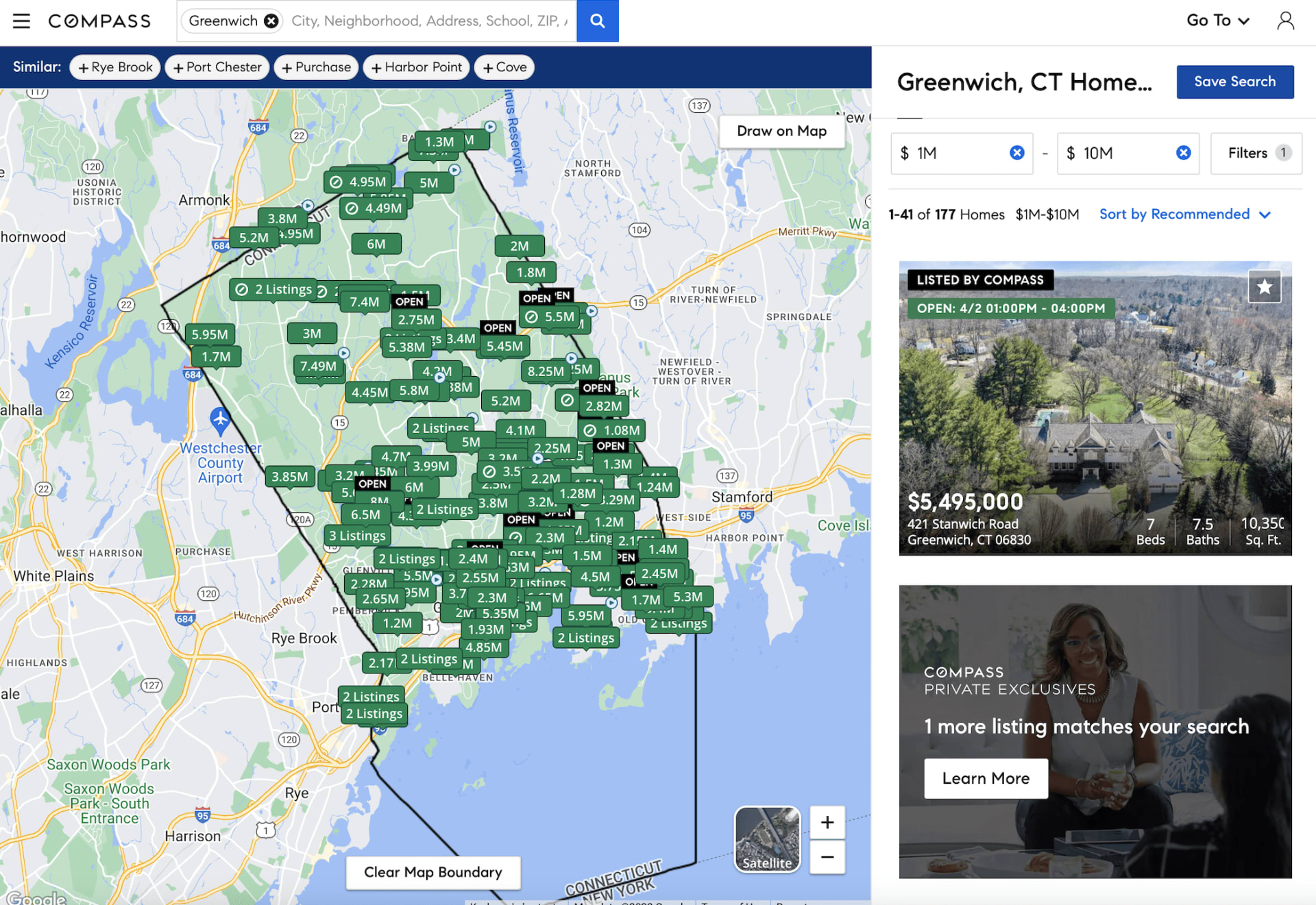Image resolution: width=1316 pixels, height=905 pixels.
Task: Select the 1.93M map marker
Action: pyautogui.click(x=485, y=630)
